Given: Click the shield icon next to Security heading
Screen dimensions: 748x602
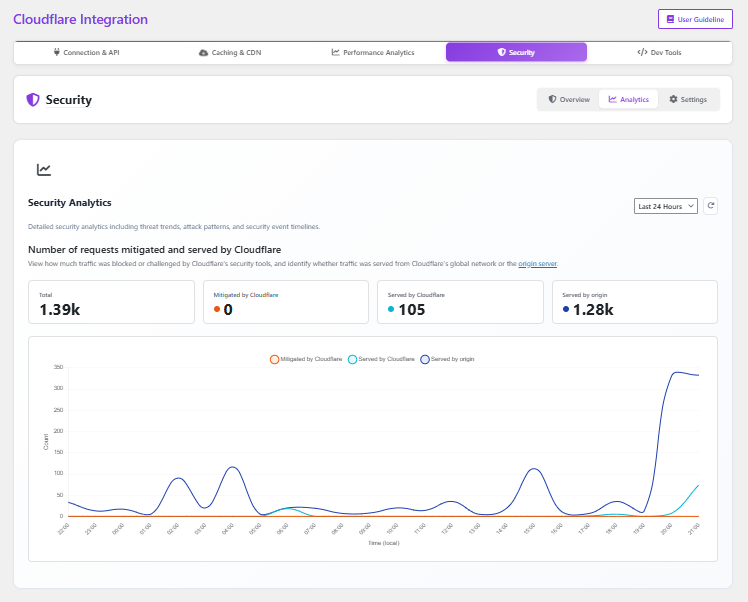Looking at the screenshot, I should 33,100.
